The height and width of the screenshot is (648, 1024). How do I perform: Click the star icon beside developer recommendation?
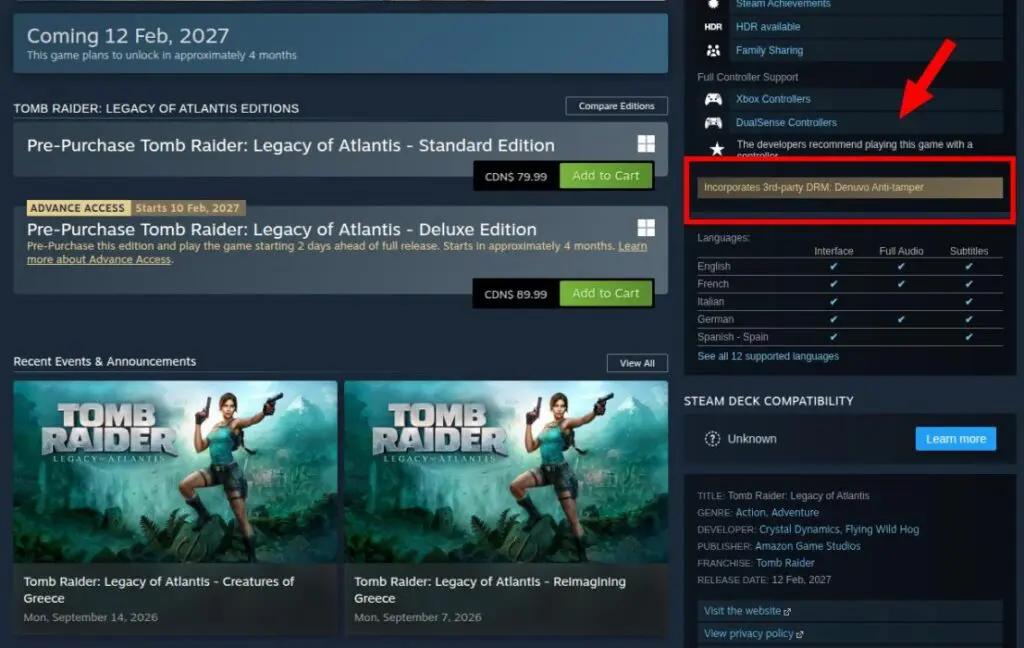coord(717,149)
